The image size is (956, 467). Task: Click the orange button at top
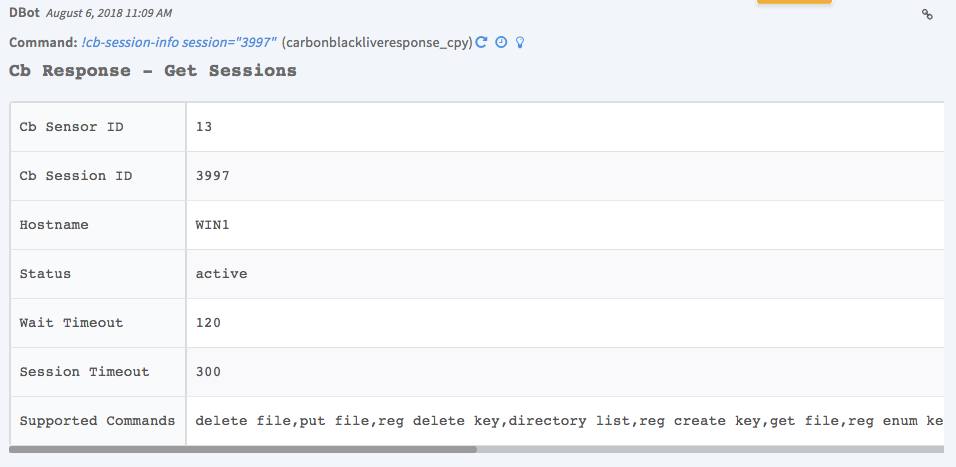pos(794,2)
